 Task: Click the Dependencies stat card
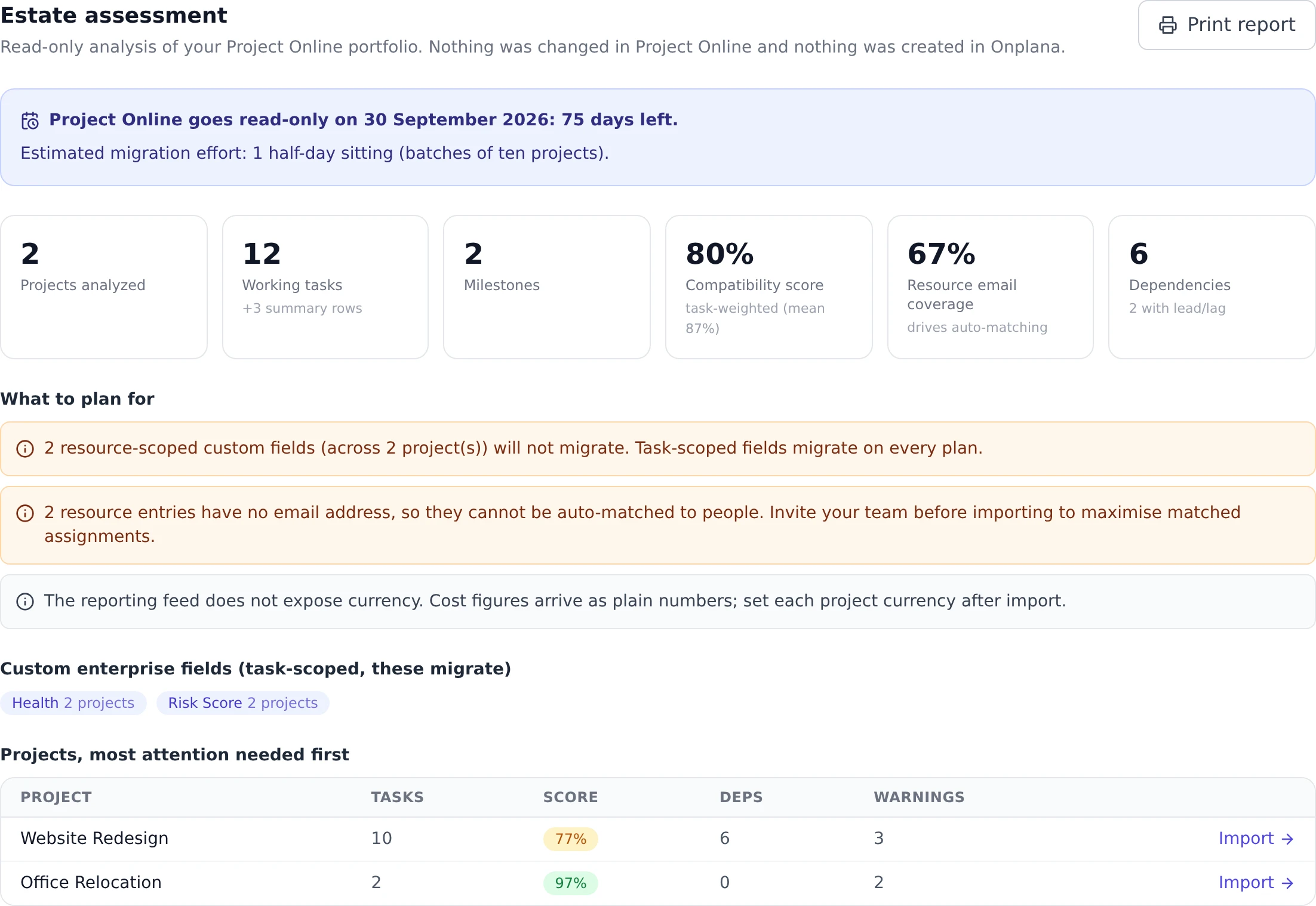pos(1212,287)
